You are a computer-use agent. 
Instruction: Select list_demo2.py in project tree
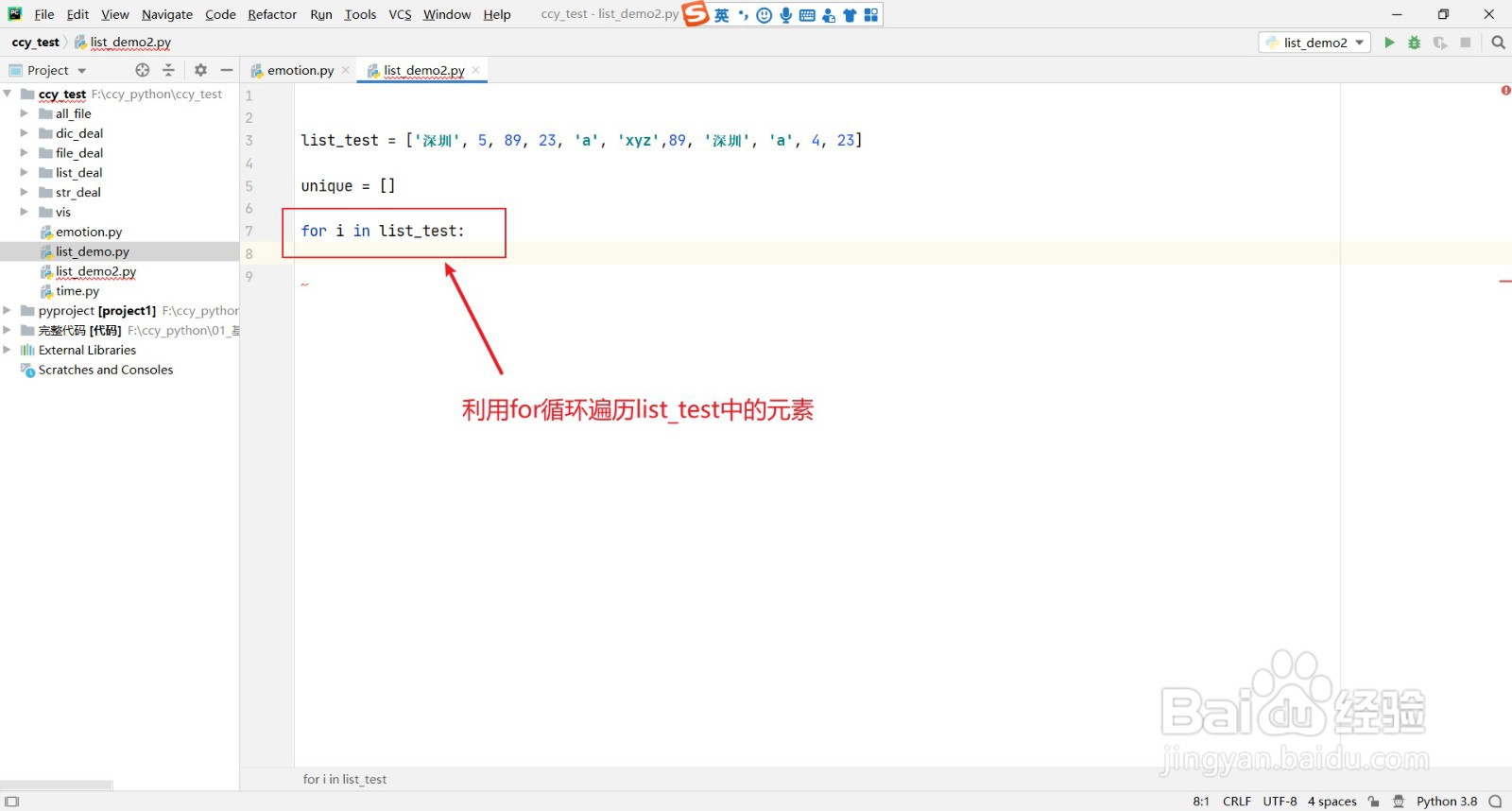point(95,271)
